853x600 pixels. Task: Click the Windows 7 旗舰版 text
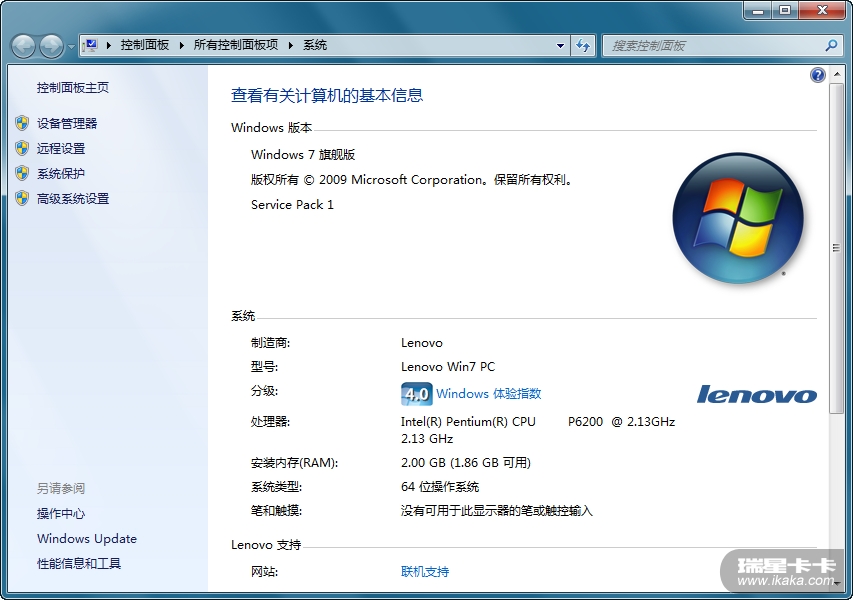[x=303, y=154]
